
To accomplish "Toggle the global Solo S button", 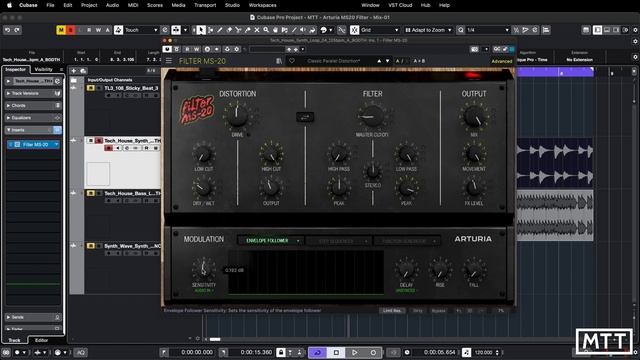I will pyautogui.click(x=70, y=30).
